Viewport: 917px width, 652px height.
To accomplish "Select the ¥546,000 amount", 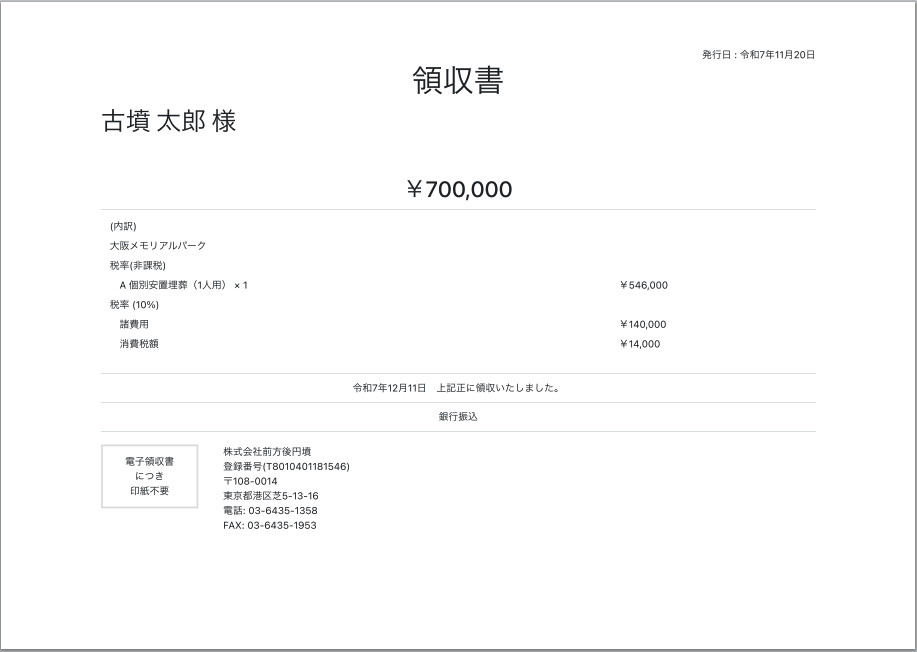I will click(644, 284).
